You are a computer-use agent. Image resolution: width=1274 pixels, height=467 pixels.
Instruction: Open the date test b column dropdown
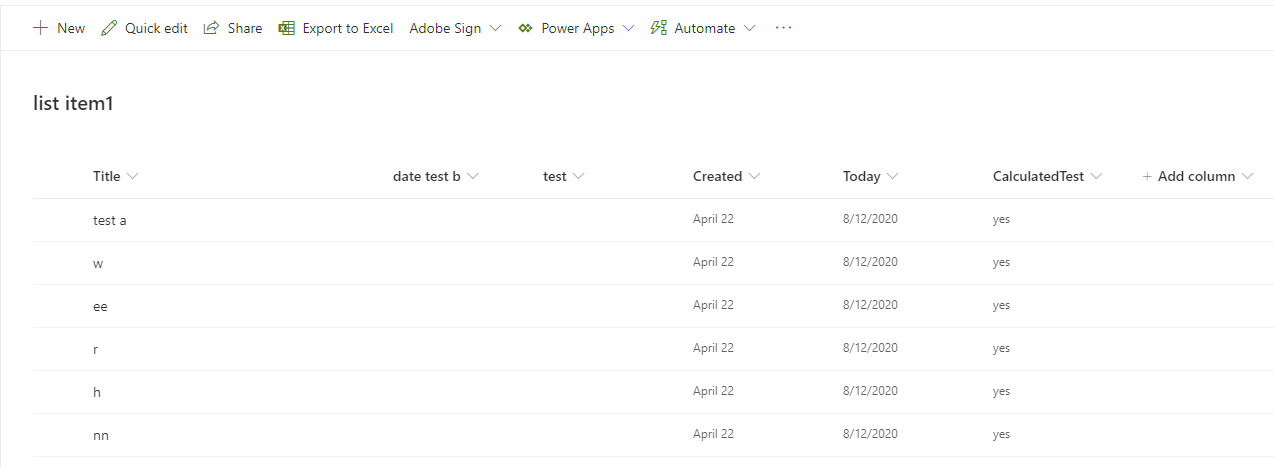pyautogui.click(x=473, y=176)
